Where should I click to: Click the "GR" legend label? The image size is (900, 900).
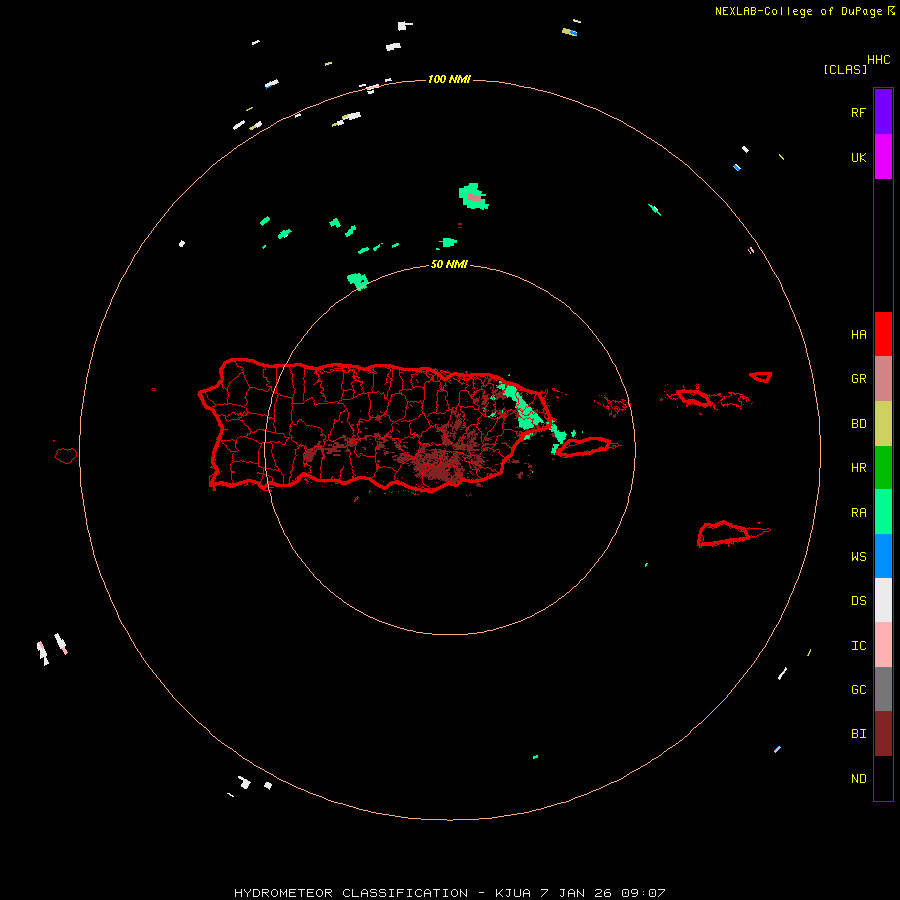pos(858,379)
